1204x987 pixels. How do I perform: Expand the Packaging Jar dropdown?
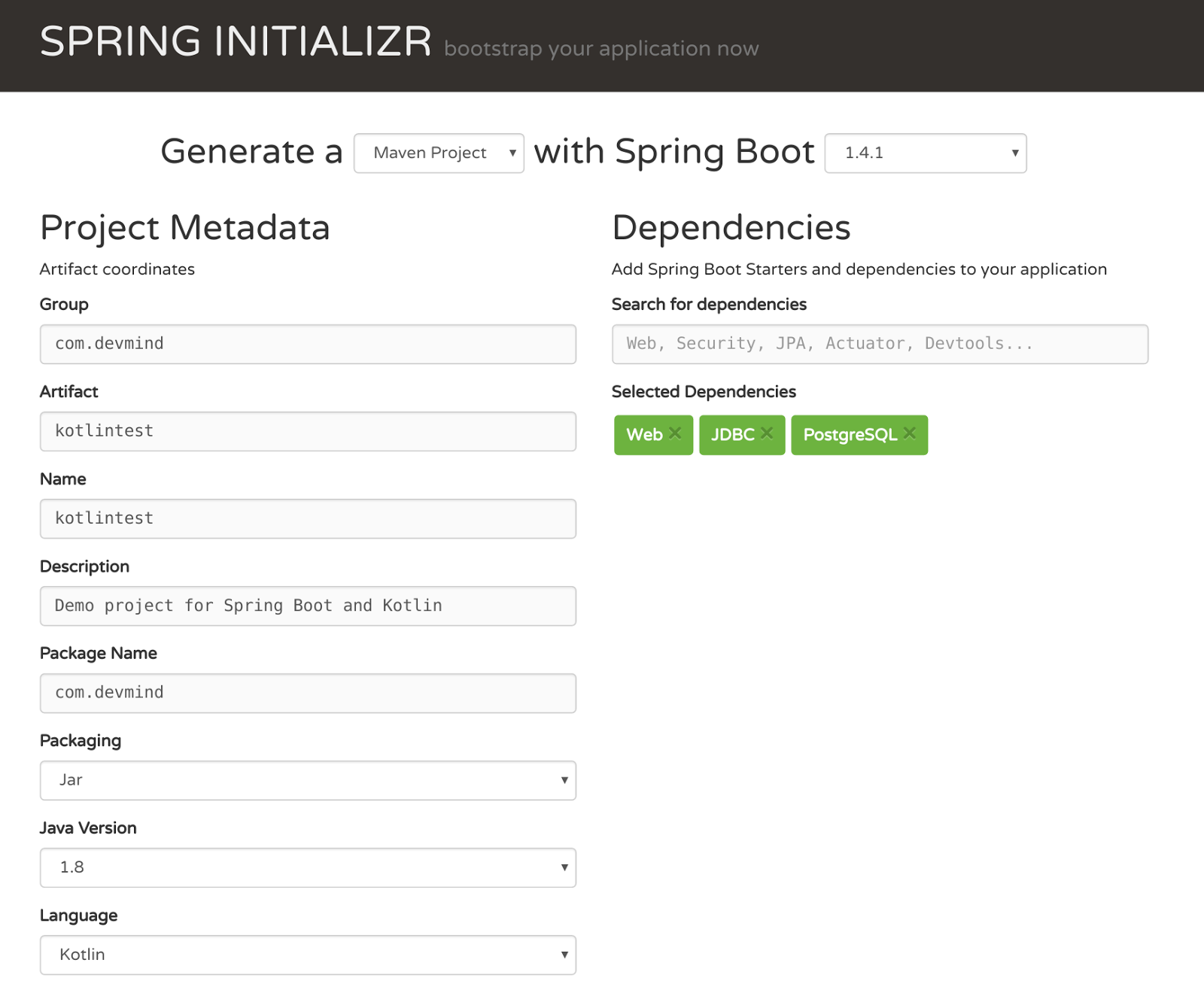[x=308, y=781]
